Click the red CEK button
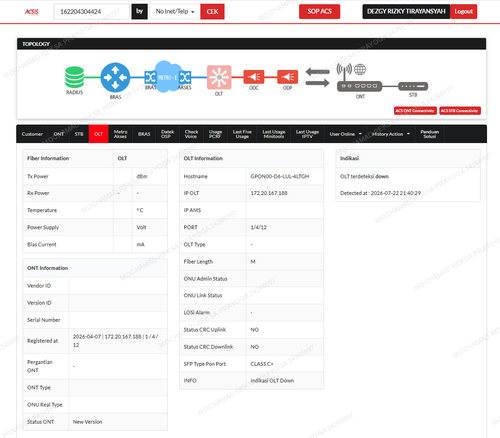The width and height of the screenshot is (500, 438). pyautogui.click(x=212, y=12)
